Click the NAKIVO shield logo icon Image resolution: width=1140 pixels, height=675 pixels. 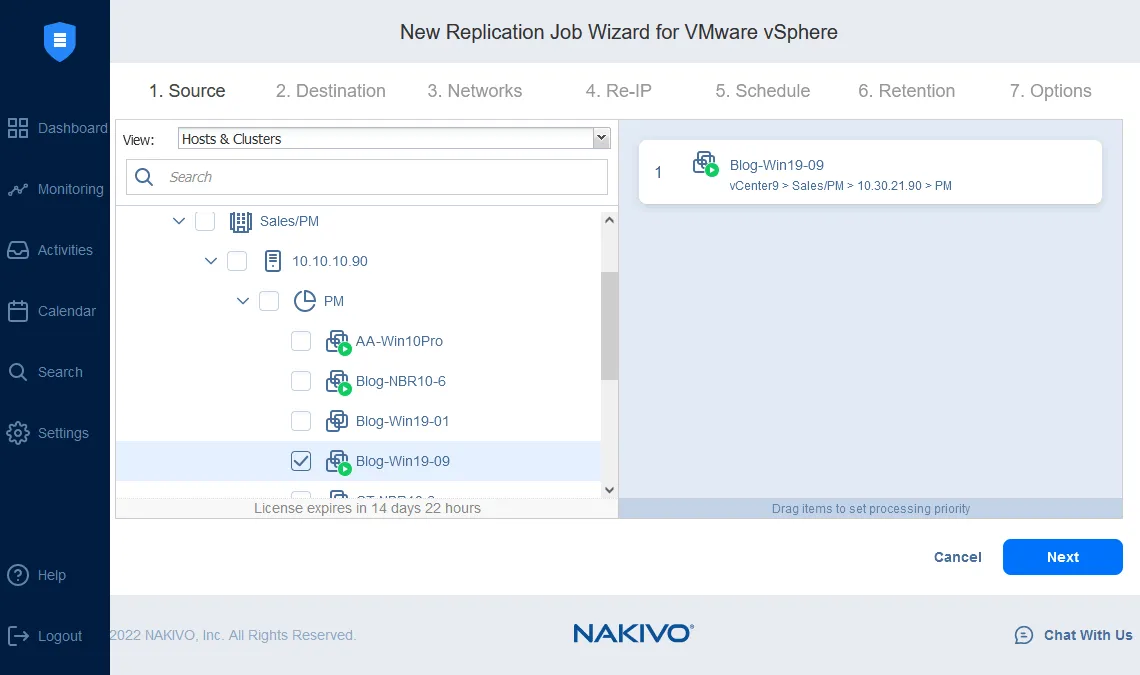pyautogui.click(x=60, y=42)
